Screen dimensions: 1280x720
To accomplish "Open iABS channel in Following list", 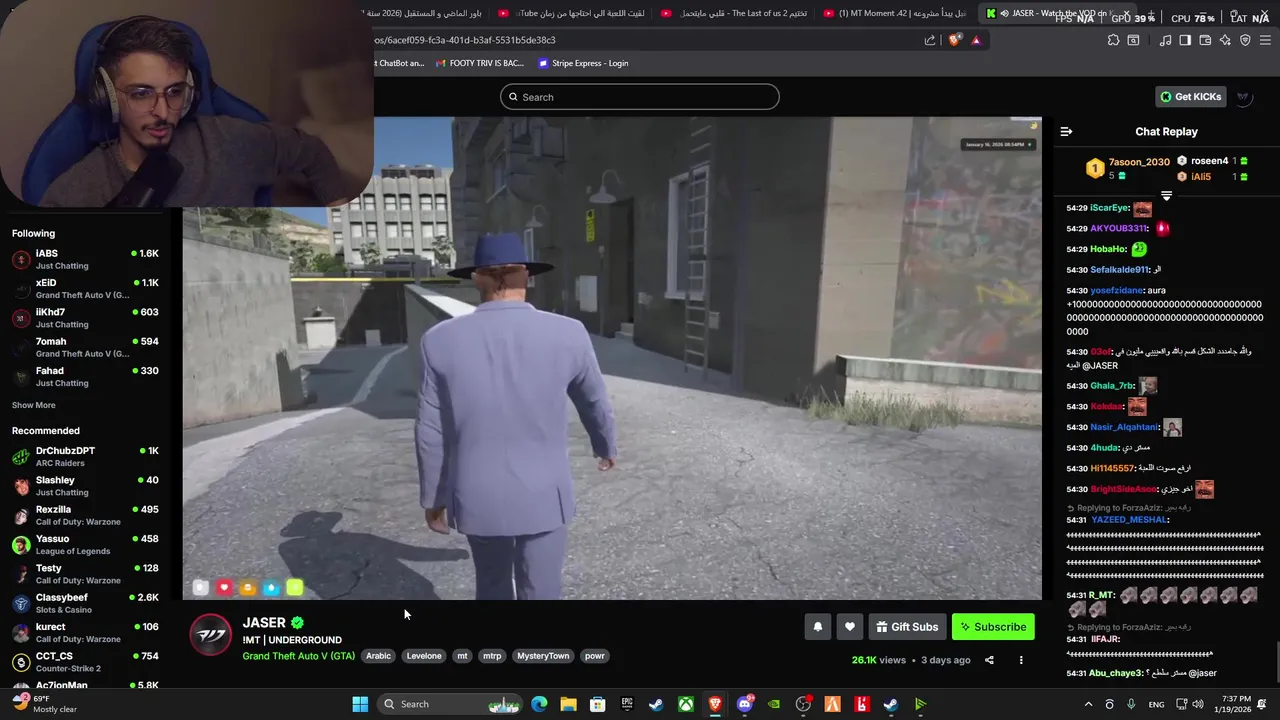I will pos(85,259).
